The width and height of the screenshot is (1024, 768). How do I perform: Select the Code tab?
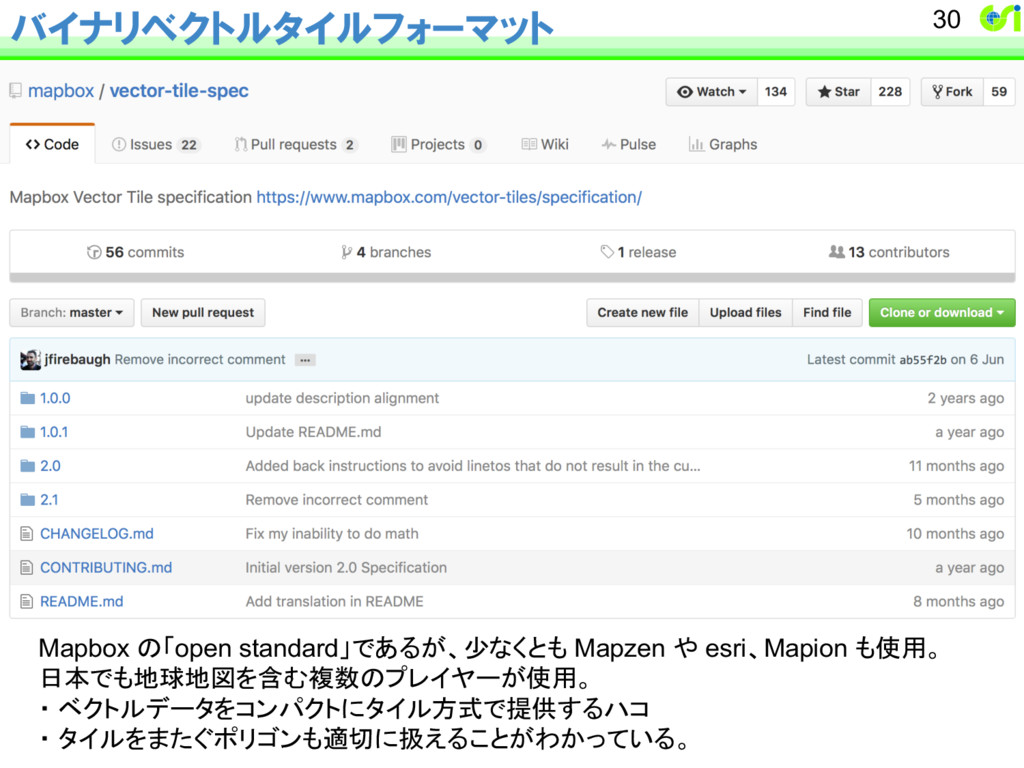coord(52,144)
